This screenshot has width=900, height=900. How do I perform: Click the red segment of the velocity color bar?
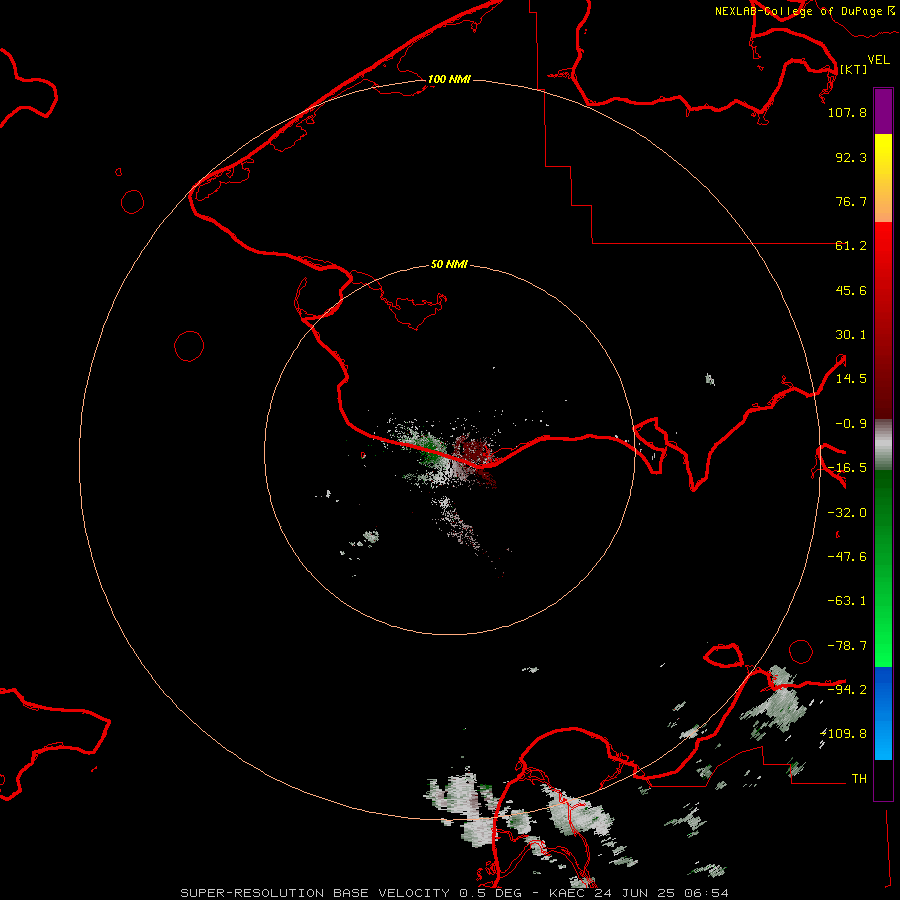click(883, 320)
